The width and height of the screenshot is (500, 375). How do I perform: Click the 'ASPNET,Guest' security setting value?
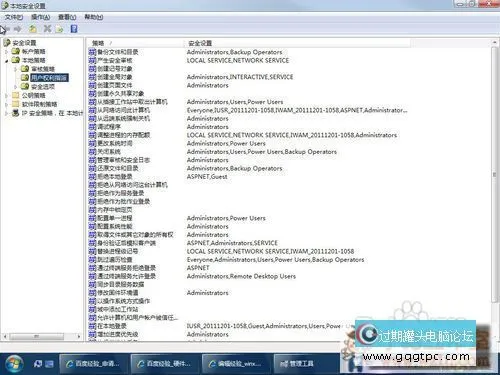coord(207,177)
